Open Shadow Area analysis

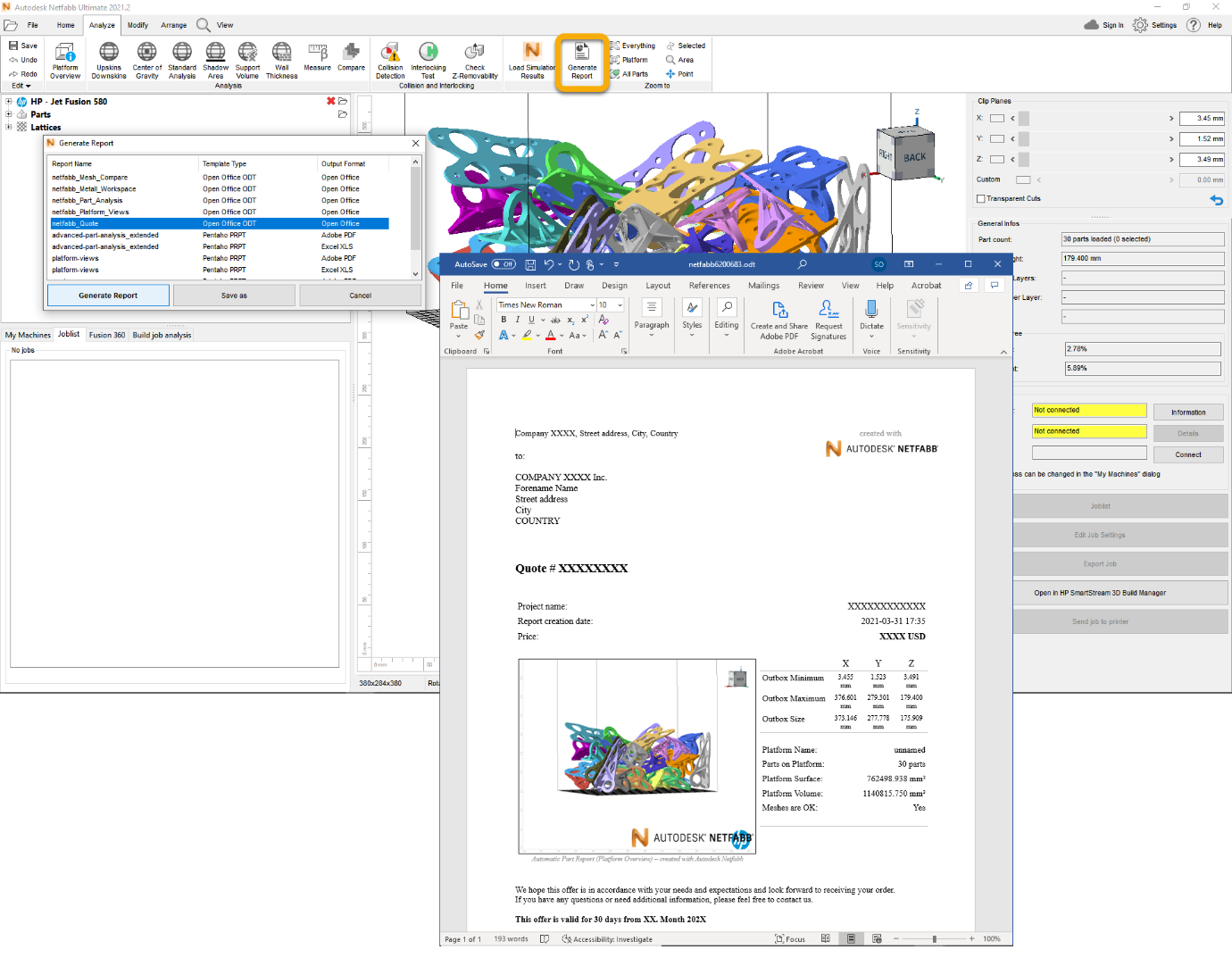(215, 61)
